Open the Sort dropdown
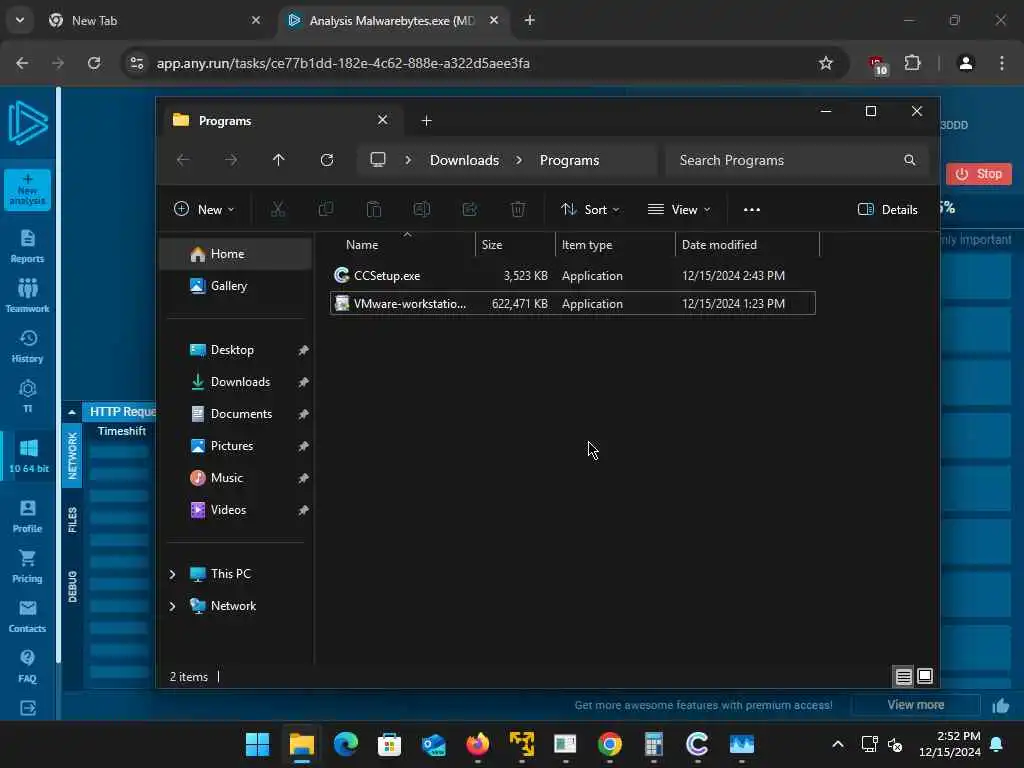 [x=590, y=210]
